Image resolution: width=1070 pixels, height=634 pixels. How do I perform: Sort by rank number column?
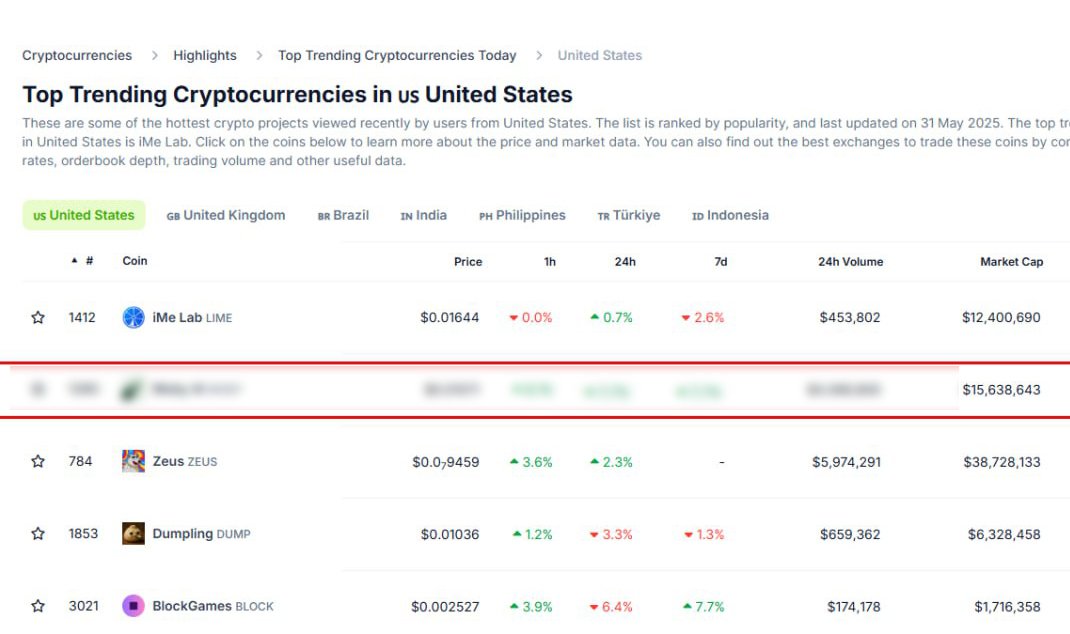(x=83, y=261)
